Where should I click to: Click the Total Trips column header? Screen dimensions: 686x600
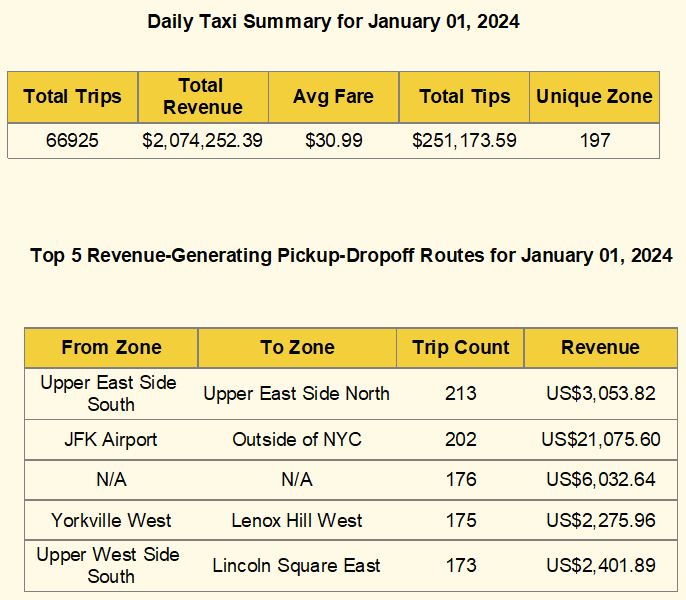tap(72, 97)
